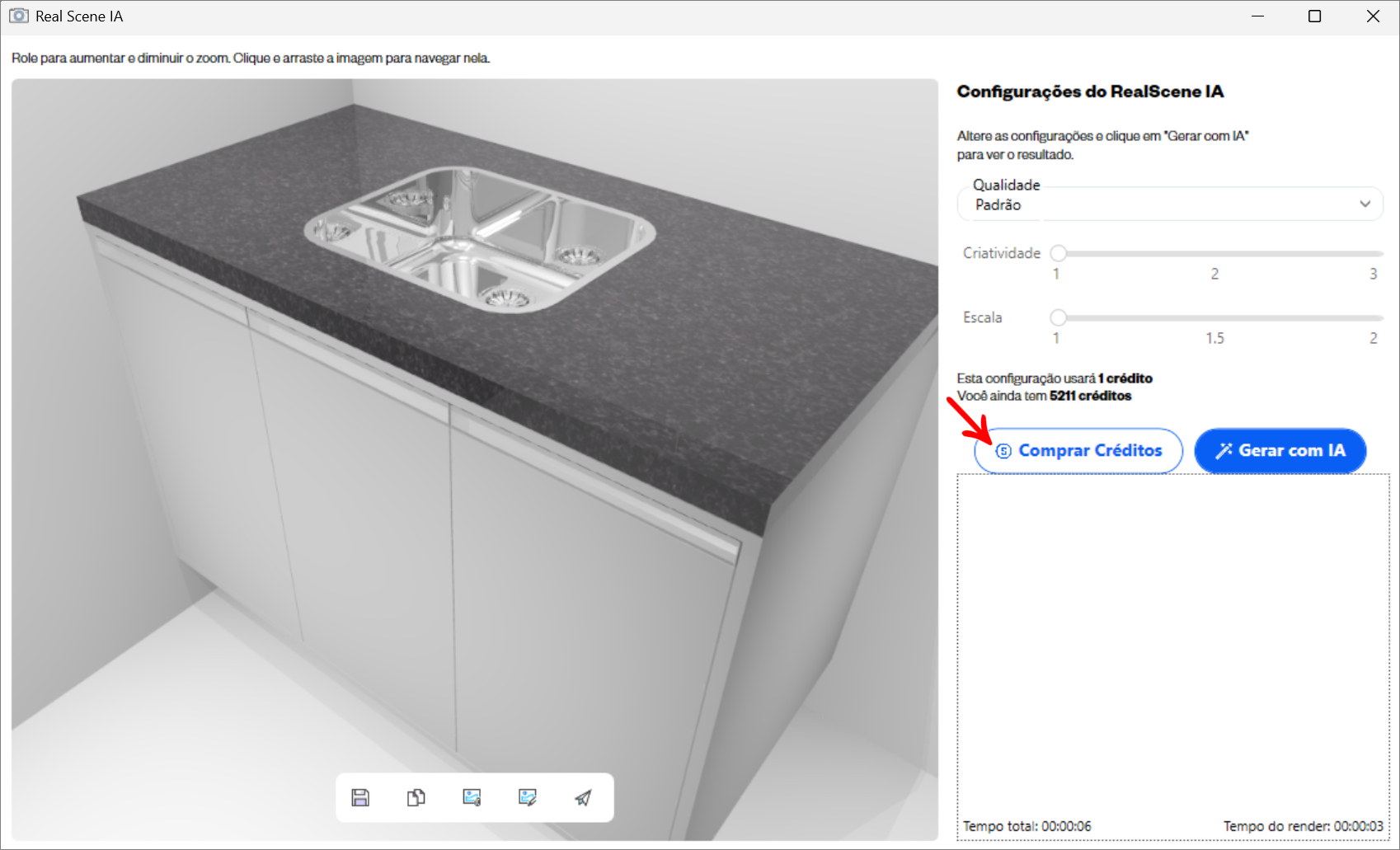Click the '1 crédito' usage text

pyautogui.click(x=1125, y=378)
